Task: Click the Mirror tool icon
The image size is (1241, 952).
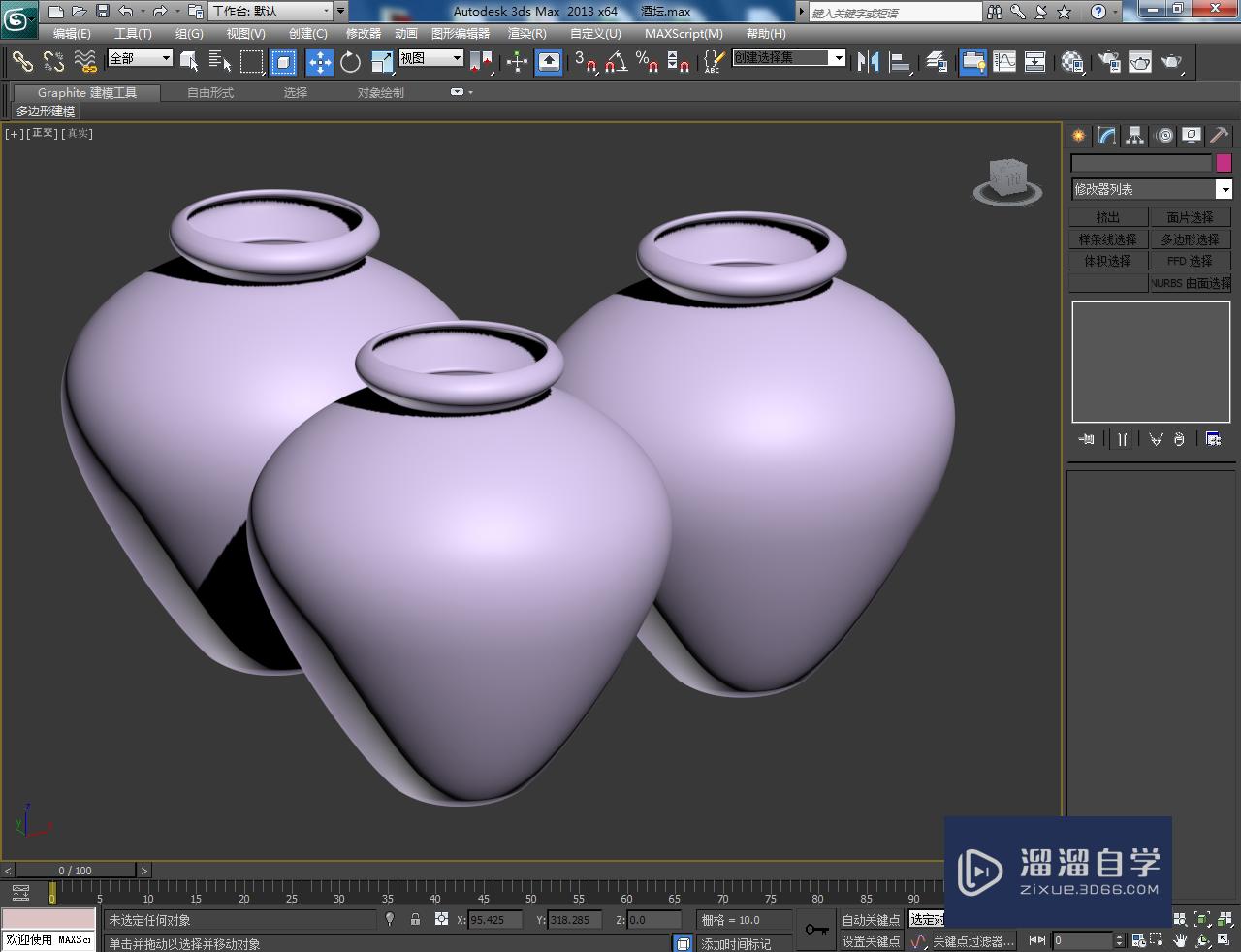Action: [x=868, y=62]
